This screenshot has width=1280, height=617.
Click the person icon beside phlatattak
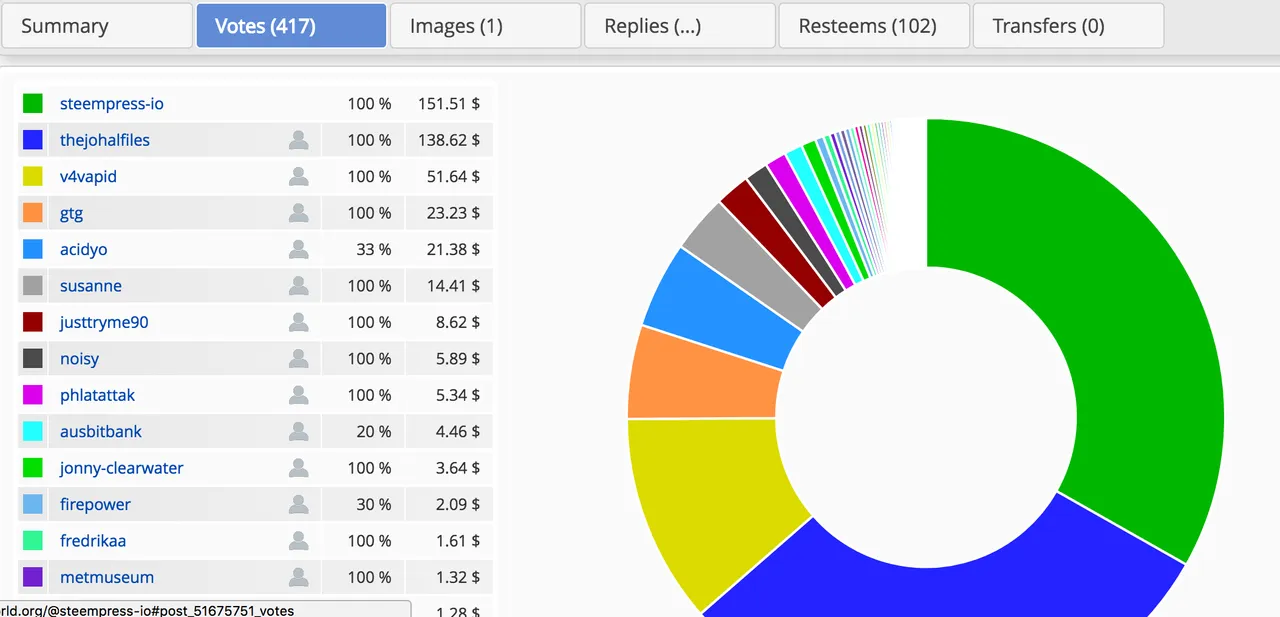click(x=298, y=396)
